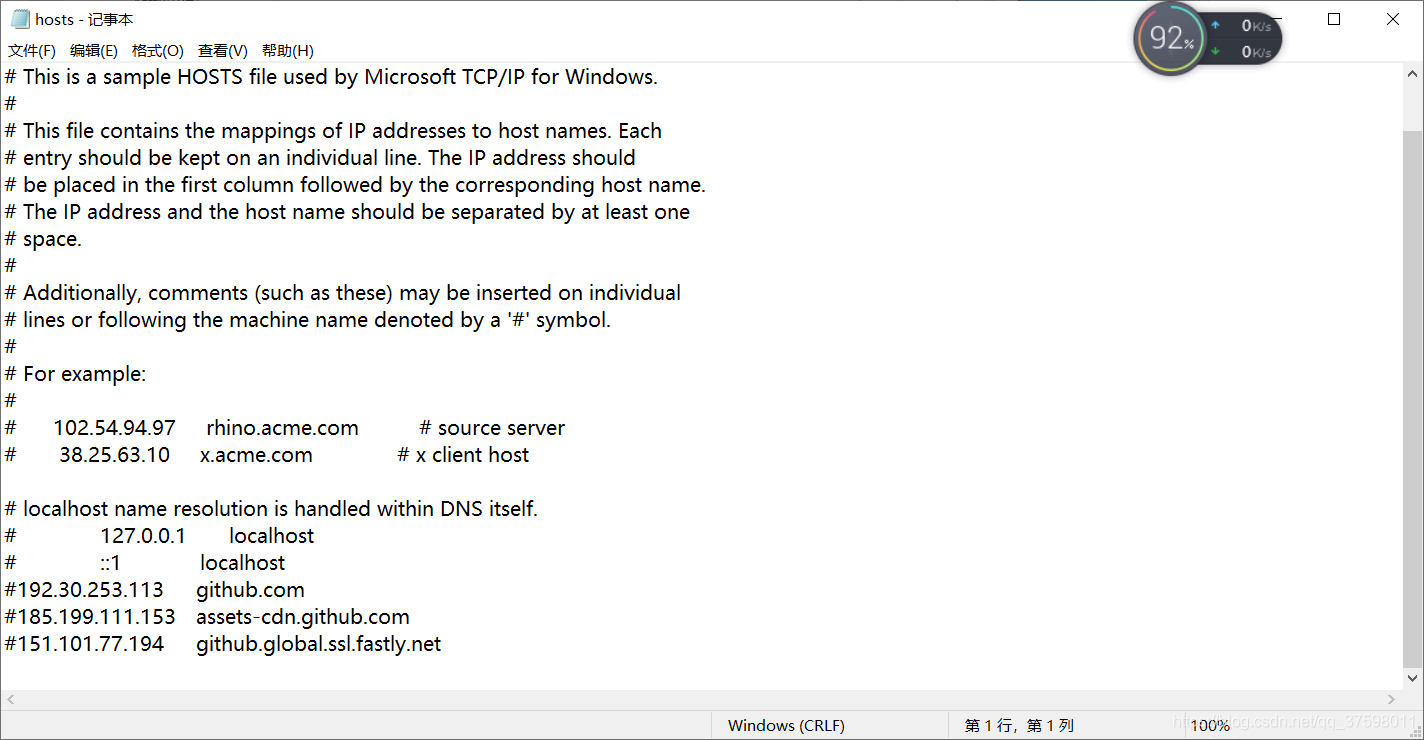The image size is (1424, 740).
Task: Click the download speed arrow indicator
Action: click(1216, 51)
